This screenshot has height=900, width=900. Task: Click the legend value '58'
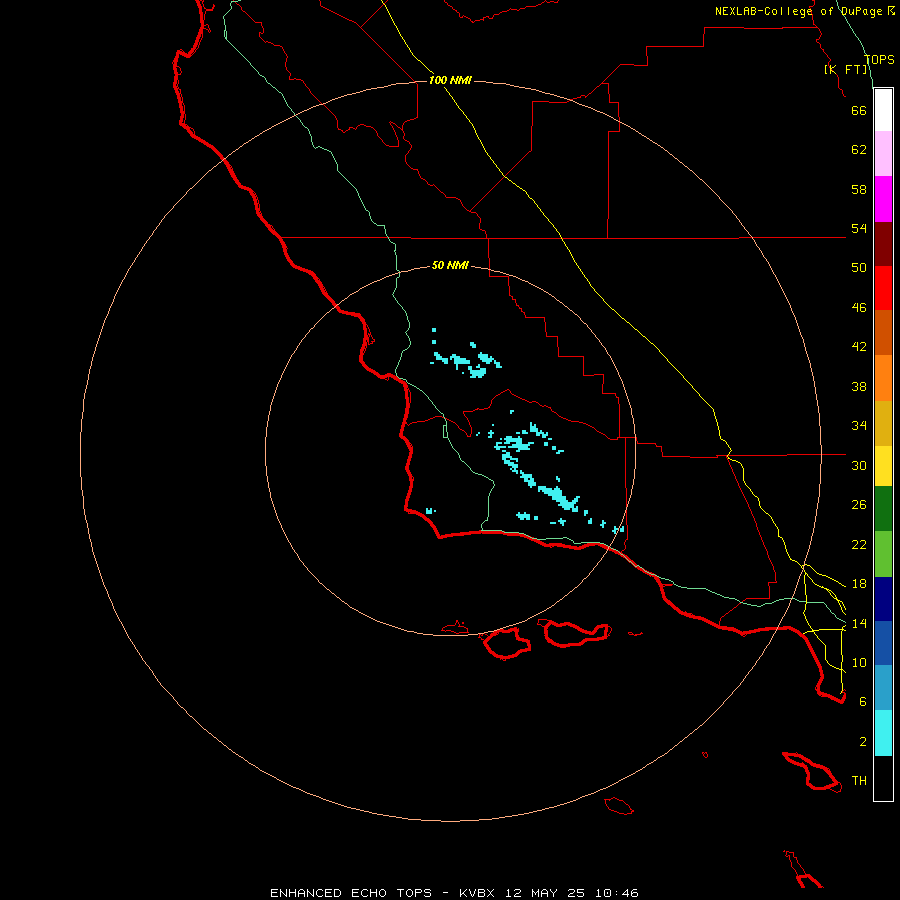click(x=859, y=189)
